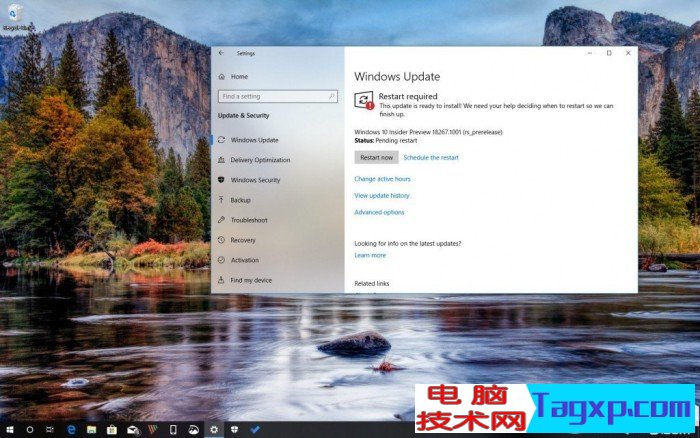This screenshot has height=438, width=700.
Task: Select the Recovery clock icon
Action: pos(221,240)
